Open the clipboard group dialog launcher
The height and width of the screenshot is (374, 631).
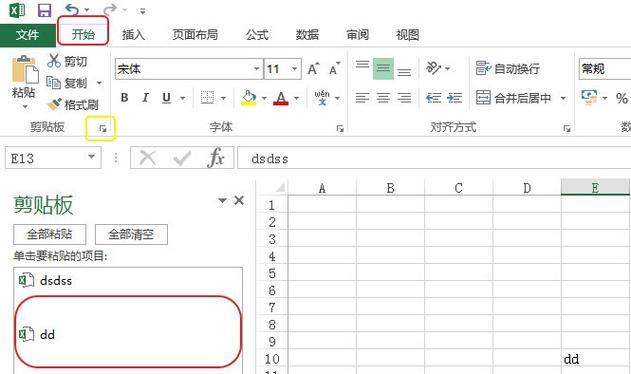click(x=103, y=128)
